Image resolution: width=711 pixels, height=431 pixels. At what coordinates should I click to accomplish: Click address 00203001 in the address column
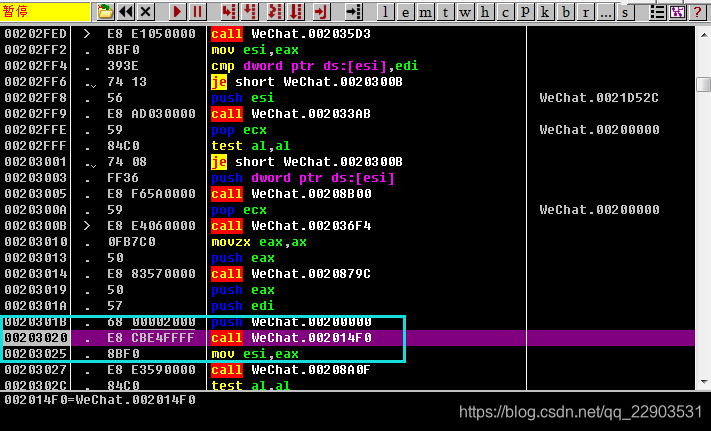(36, 162)
